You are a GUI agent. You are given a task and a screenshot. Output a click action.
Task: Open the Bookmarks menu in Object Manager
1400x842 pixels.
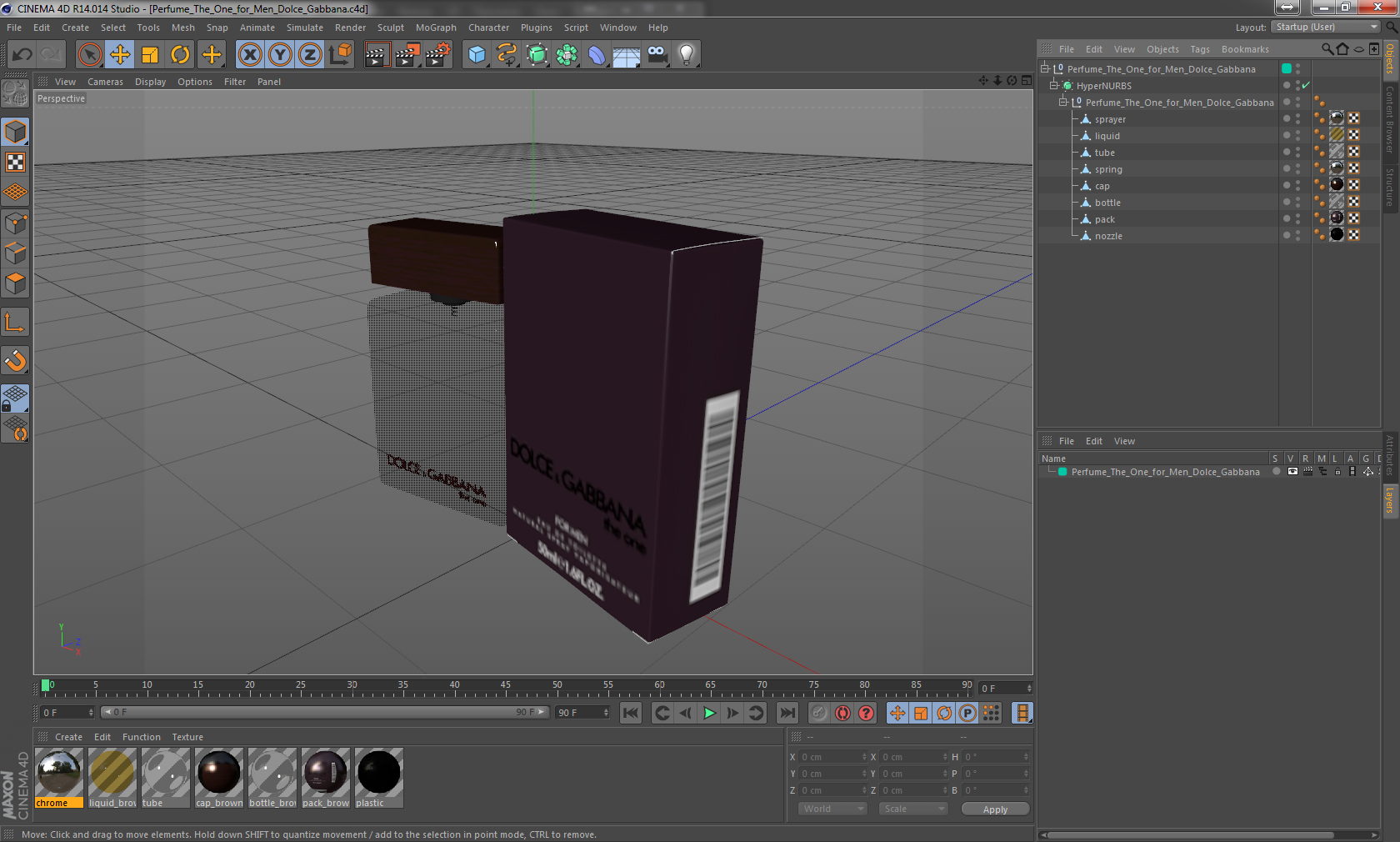(x=1245, y=49)
